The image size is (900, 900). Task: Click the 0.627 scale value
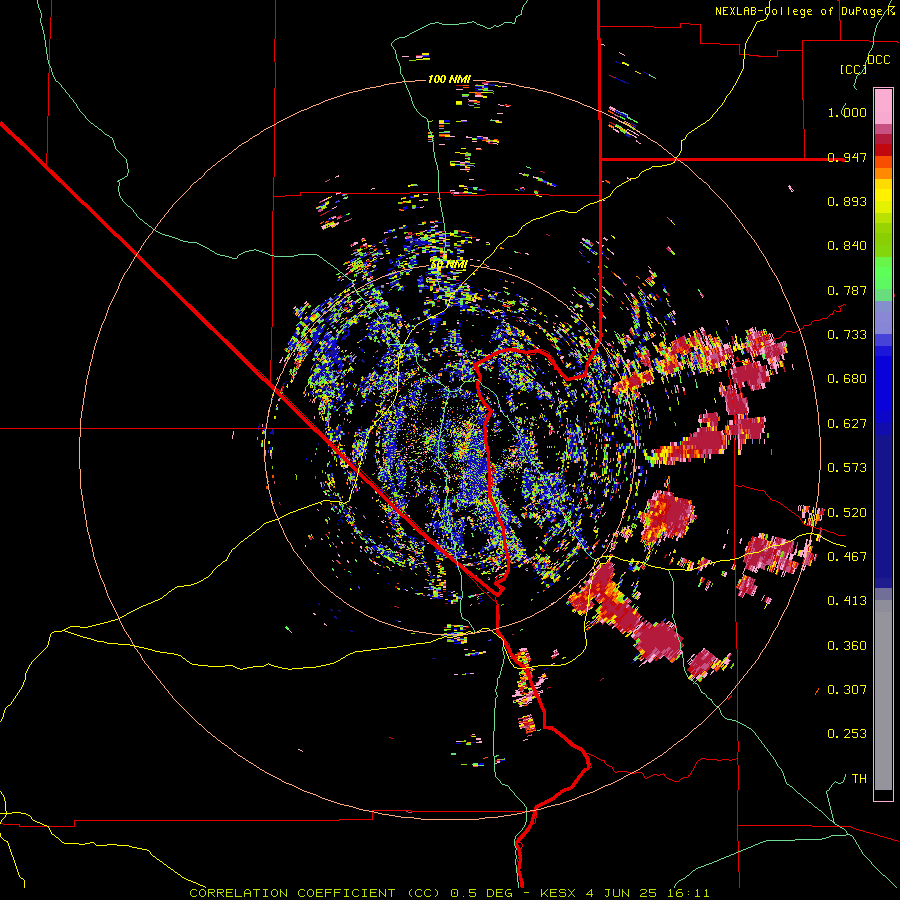(x=847, y=424)
